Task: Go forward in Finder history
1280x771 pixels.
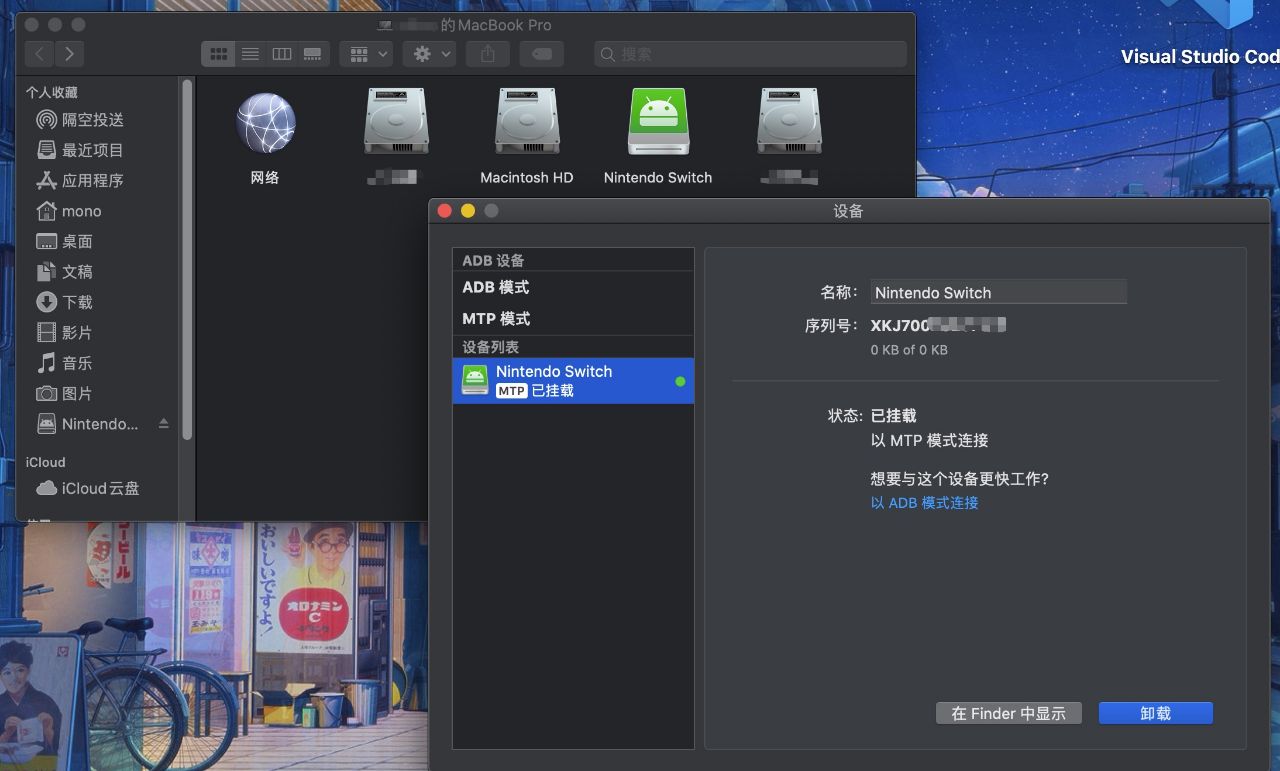Action: 69,54
